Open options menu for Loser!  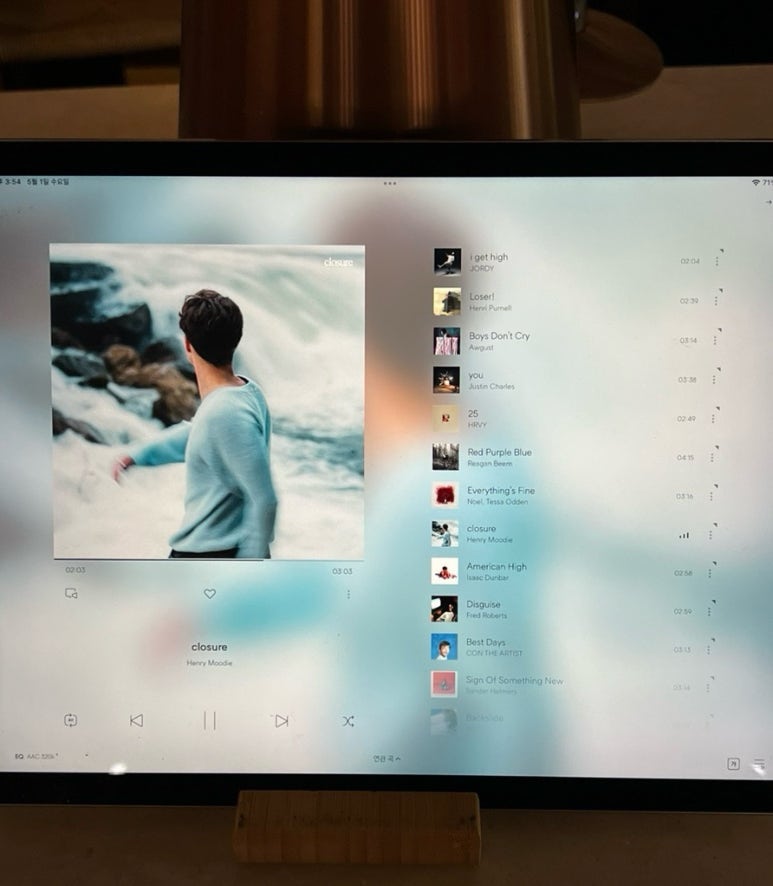pyautogui.click(x=716, y=301)
